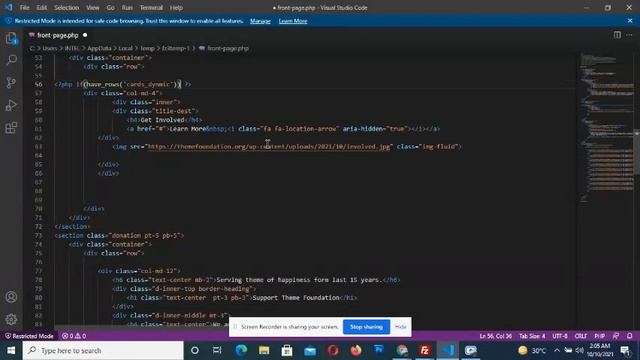This screenshot has width=640, height=360.
Task: Open the Help menu
Action: (x=176, y=8)
